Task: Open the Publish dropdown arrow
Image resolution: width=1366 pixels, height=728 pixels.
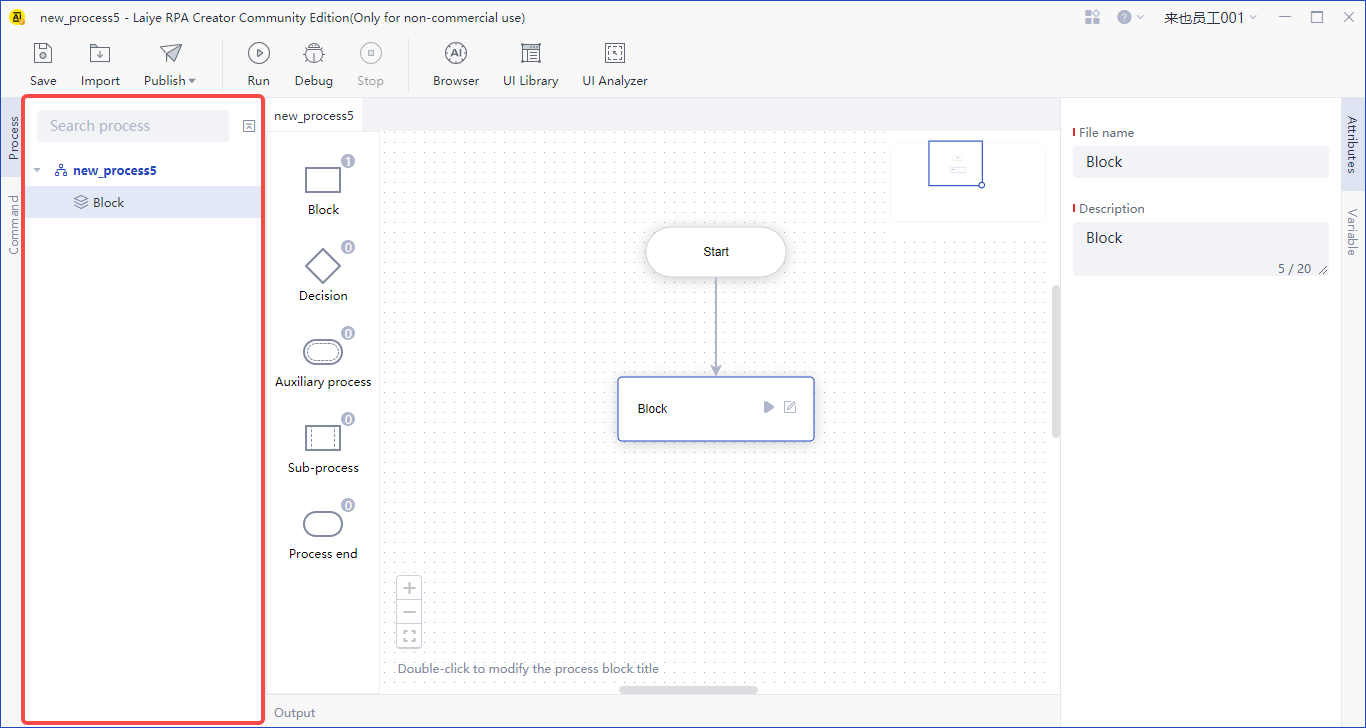Action: [192, 81]
